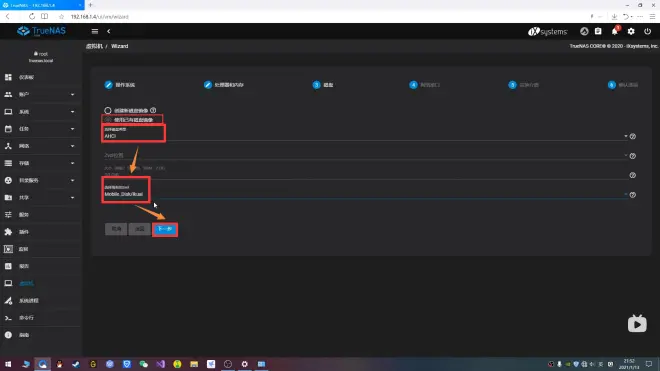Screen dimensions: 660x371
Task: Click the blue Next button
Action: coord(165,229)
